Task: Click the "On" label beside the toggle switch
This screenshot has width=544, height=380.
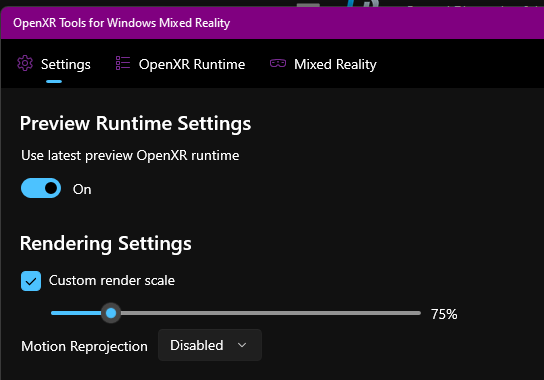Action: (82, 189)
